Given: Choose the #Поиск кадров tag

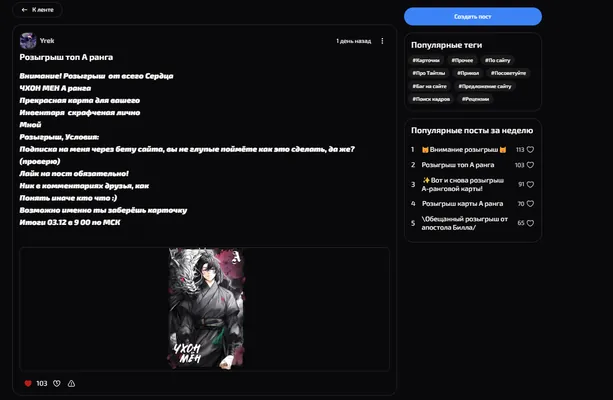Looking at the screenshot, I should click(x=431, y=99).
